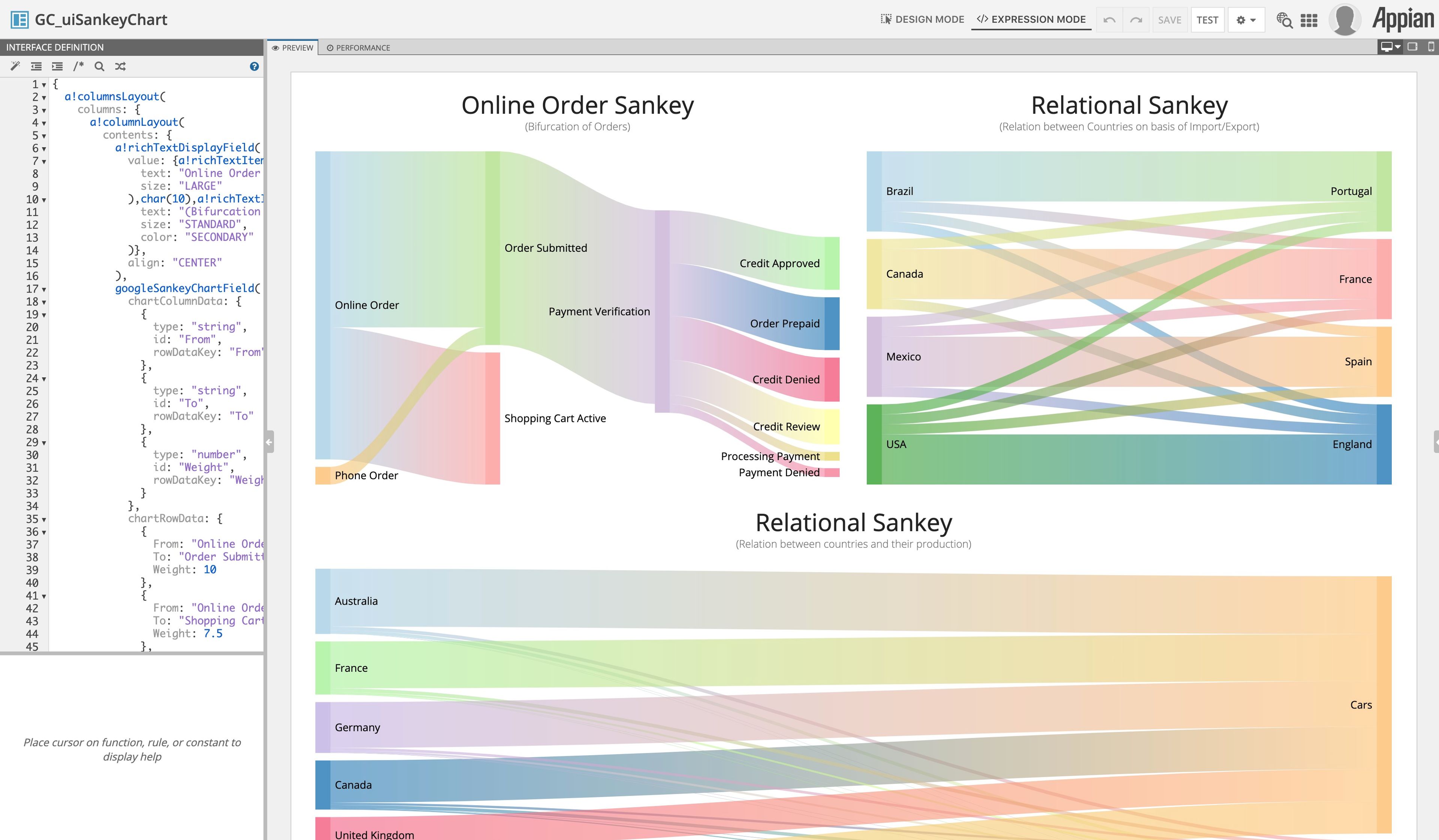Open the globe search icon
1439x840 pixels.
coord(1284,20)
